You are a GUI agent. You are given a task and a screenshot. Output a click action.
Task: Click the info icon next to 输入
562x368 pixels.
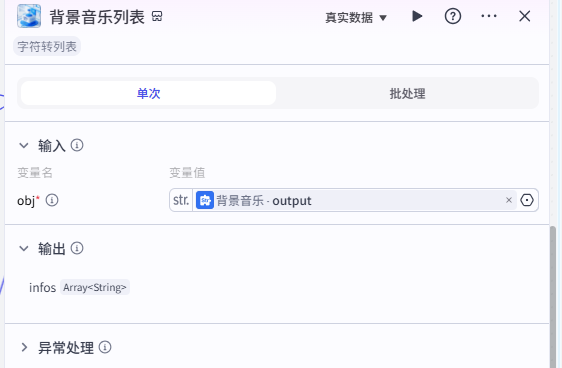pos(77,145)
